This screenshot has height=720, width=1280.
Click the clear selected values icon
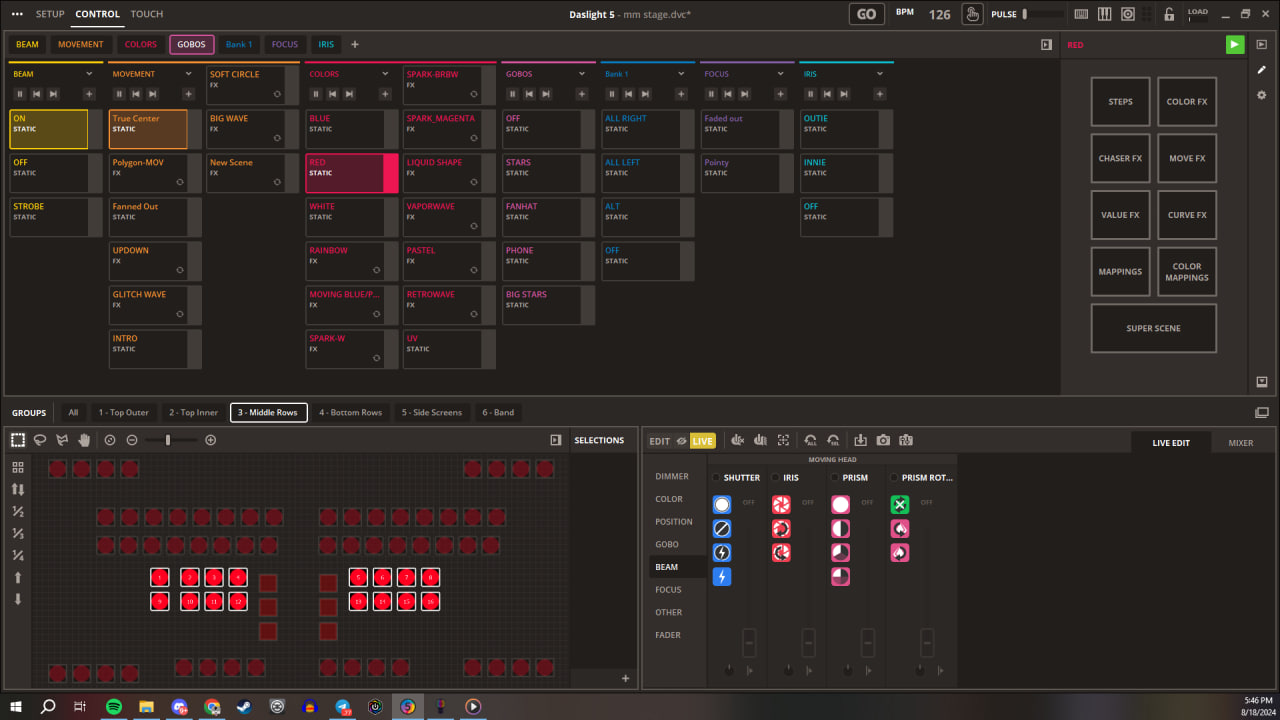834,440
